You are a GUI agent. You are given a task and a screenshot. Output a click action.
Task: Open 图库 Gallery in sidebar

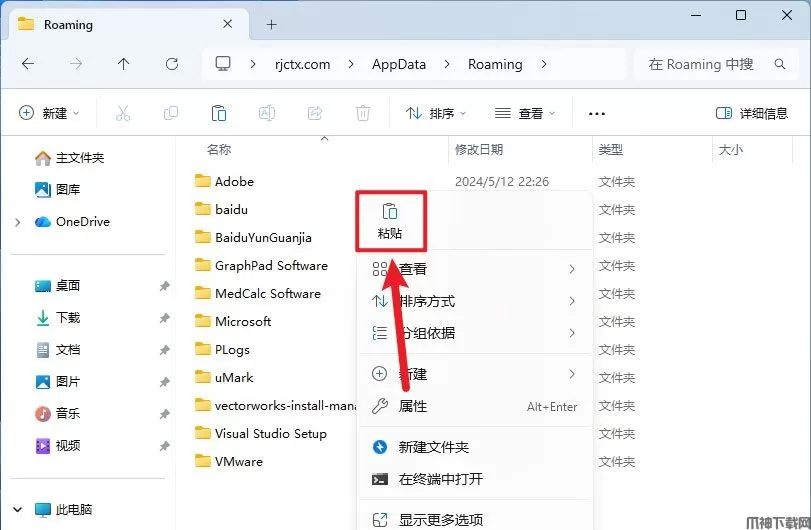pyautogui.click(x=57, y=190)
